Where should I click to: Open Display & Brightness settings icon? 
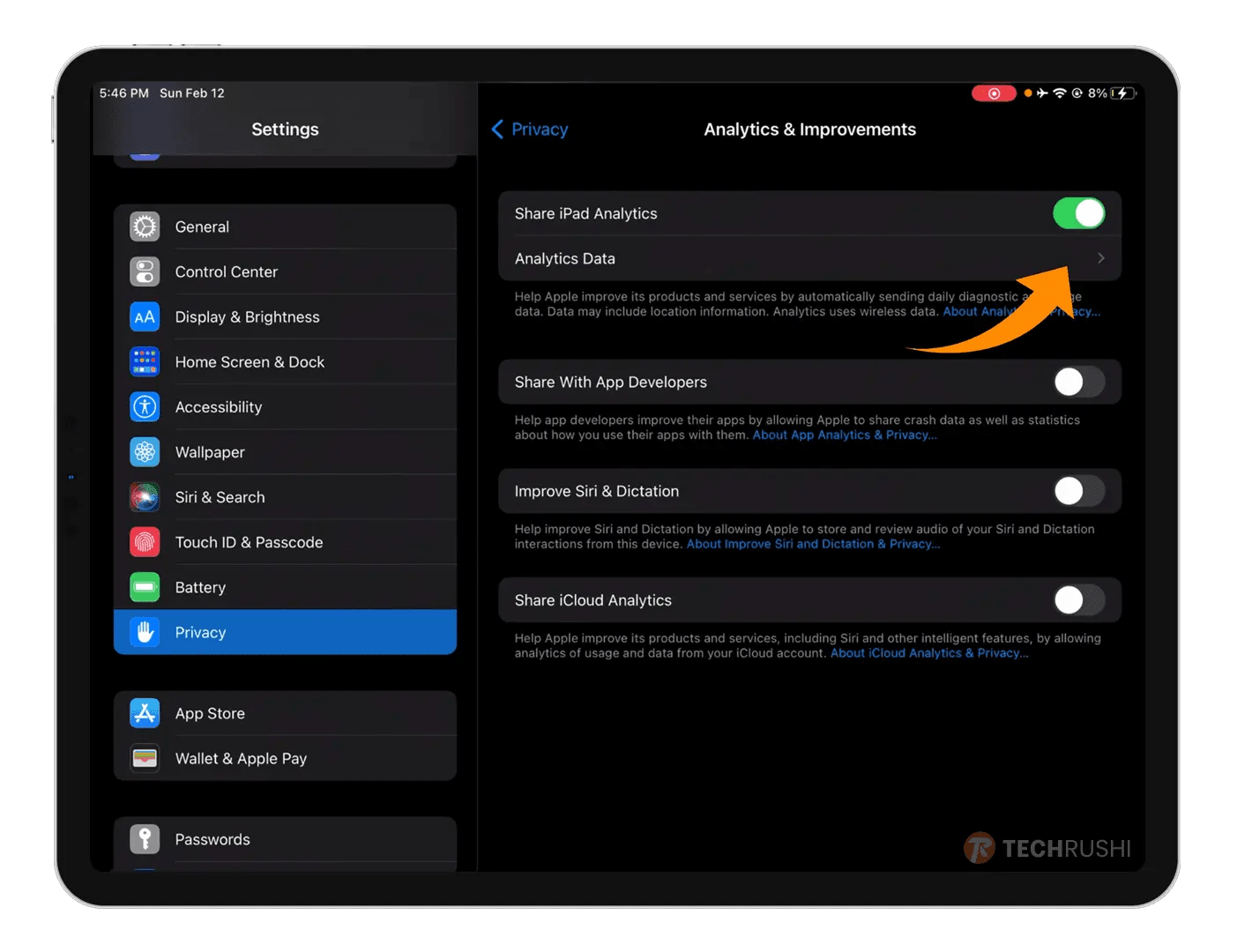pos(144,316)
